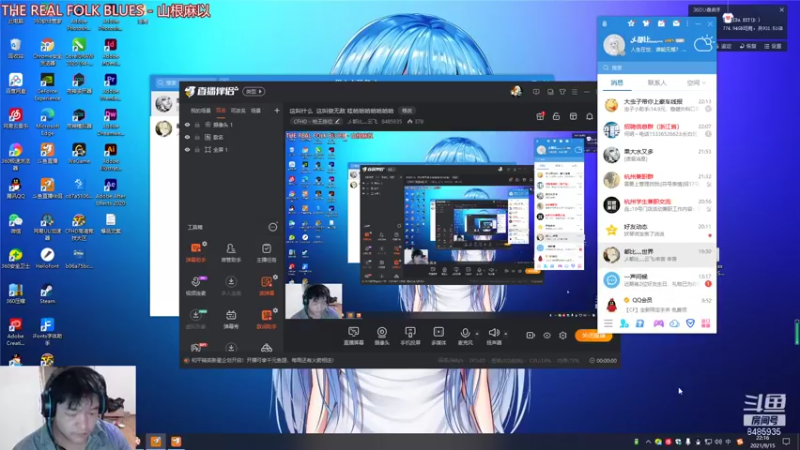The image size is (800, 450).
Task: Toggle the lock on 全屏 1 source
Action: [x=197, y=149]
